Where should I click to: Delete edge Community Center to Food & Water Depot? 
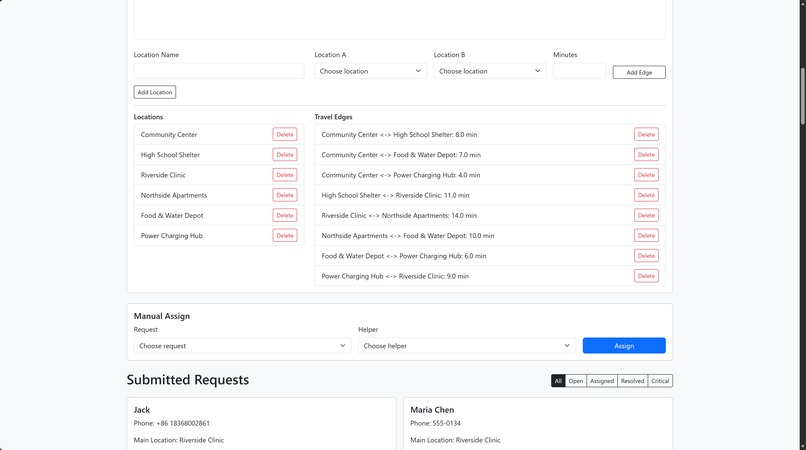point(646,155)
